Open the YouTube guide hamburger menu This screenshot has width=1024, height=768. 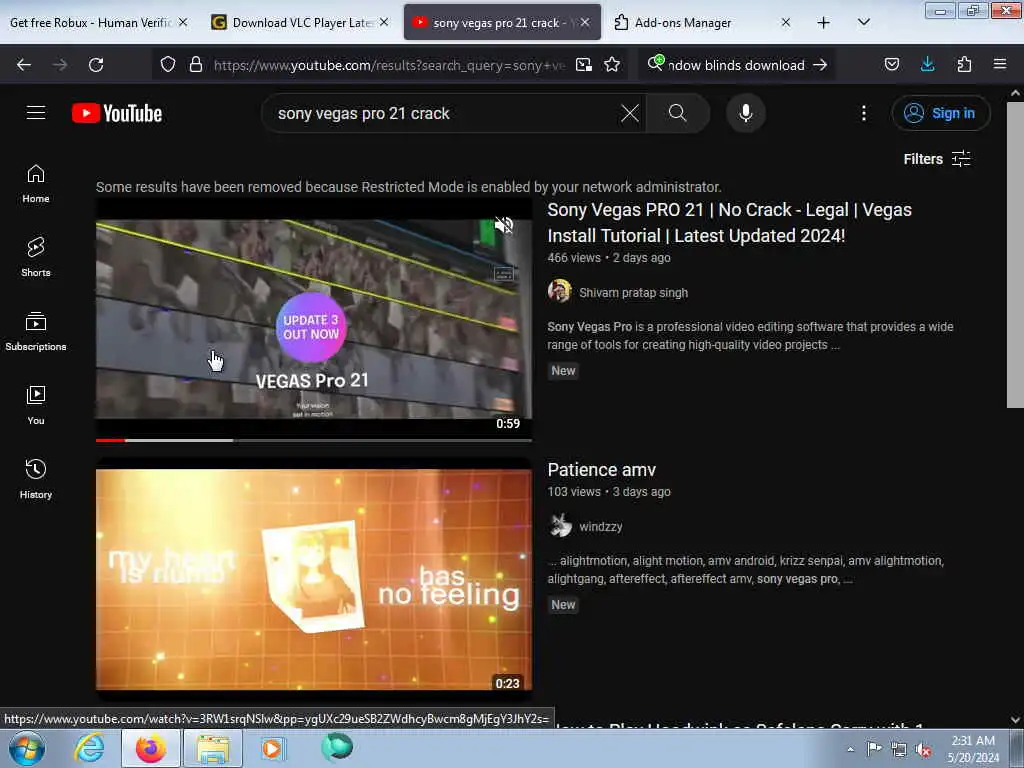pos(36,113)
